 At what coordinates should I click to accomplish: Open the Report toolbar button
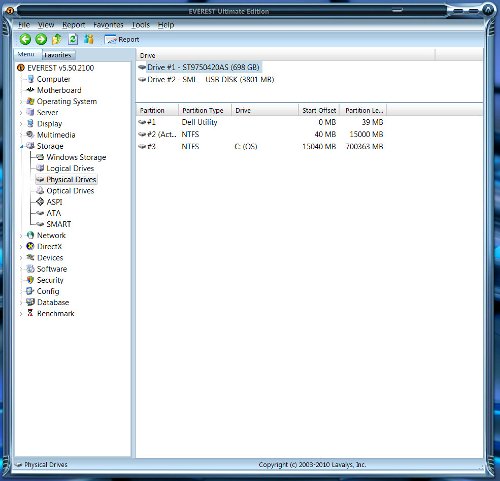tap(122, 40)
